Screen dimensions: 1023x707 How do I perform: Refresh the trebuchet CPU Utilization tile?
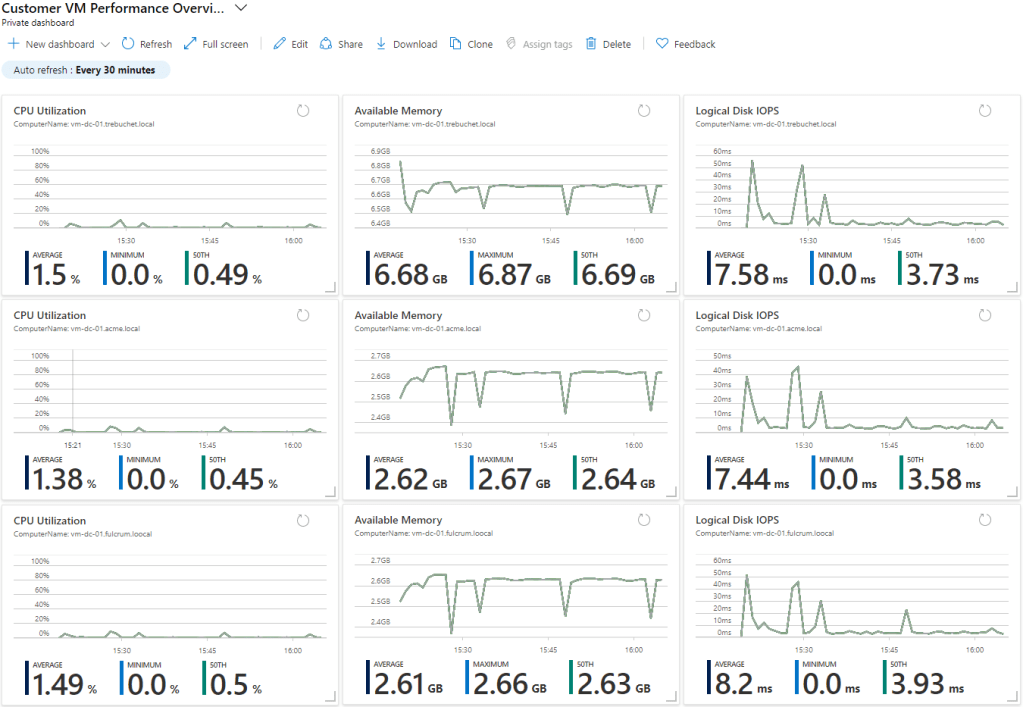click(x=303, y=110)
